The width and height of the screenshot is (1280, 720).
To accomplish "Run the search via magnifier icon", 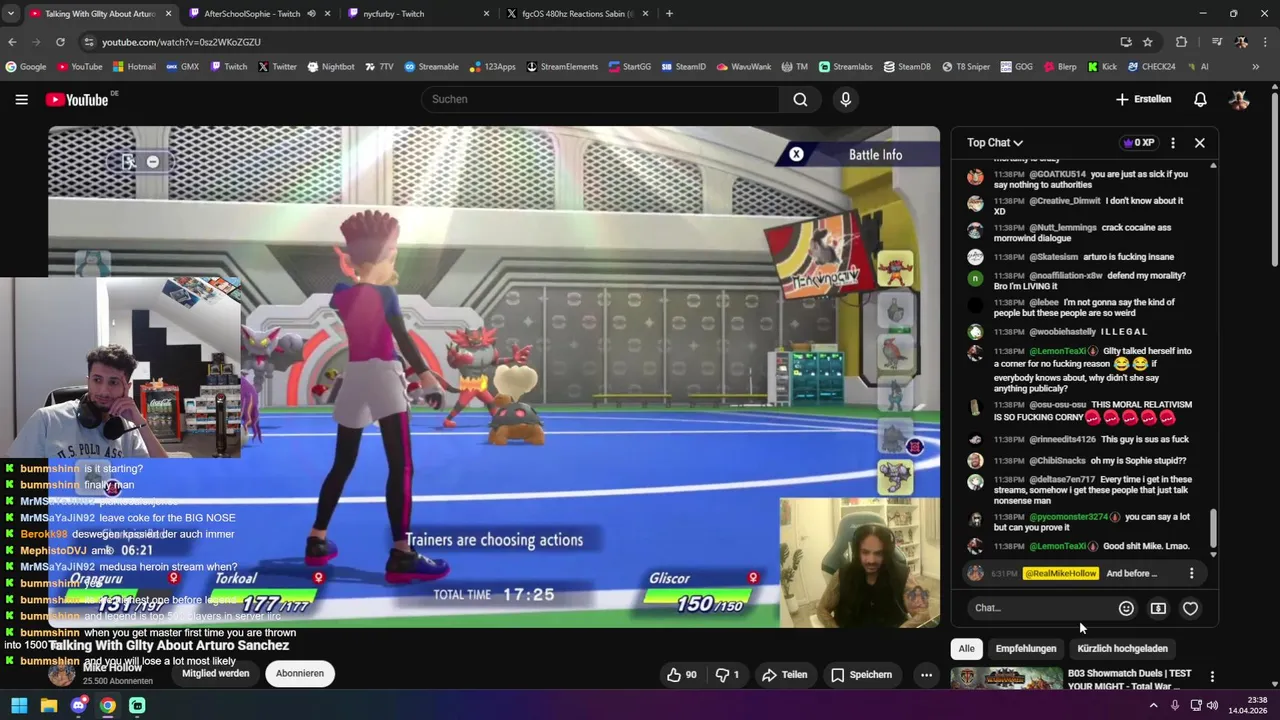I will pos(800,99).
